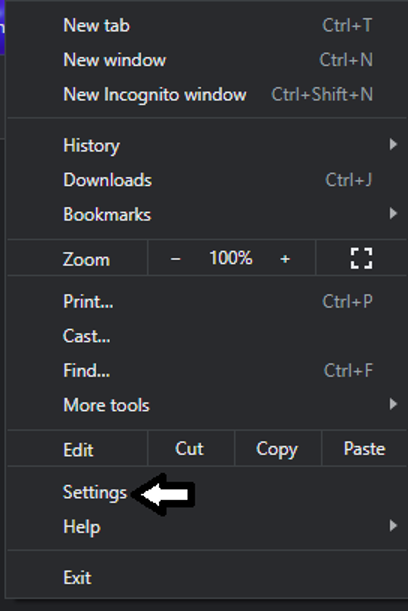
Task: Click the Paste button
Action: click(365, 448)
